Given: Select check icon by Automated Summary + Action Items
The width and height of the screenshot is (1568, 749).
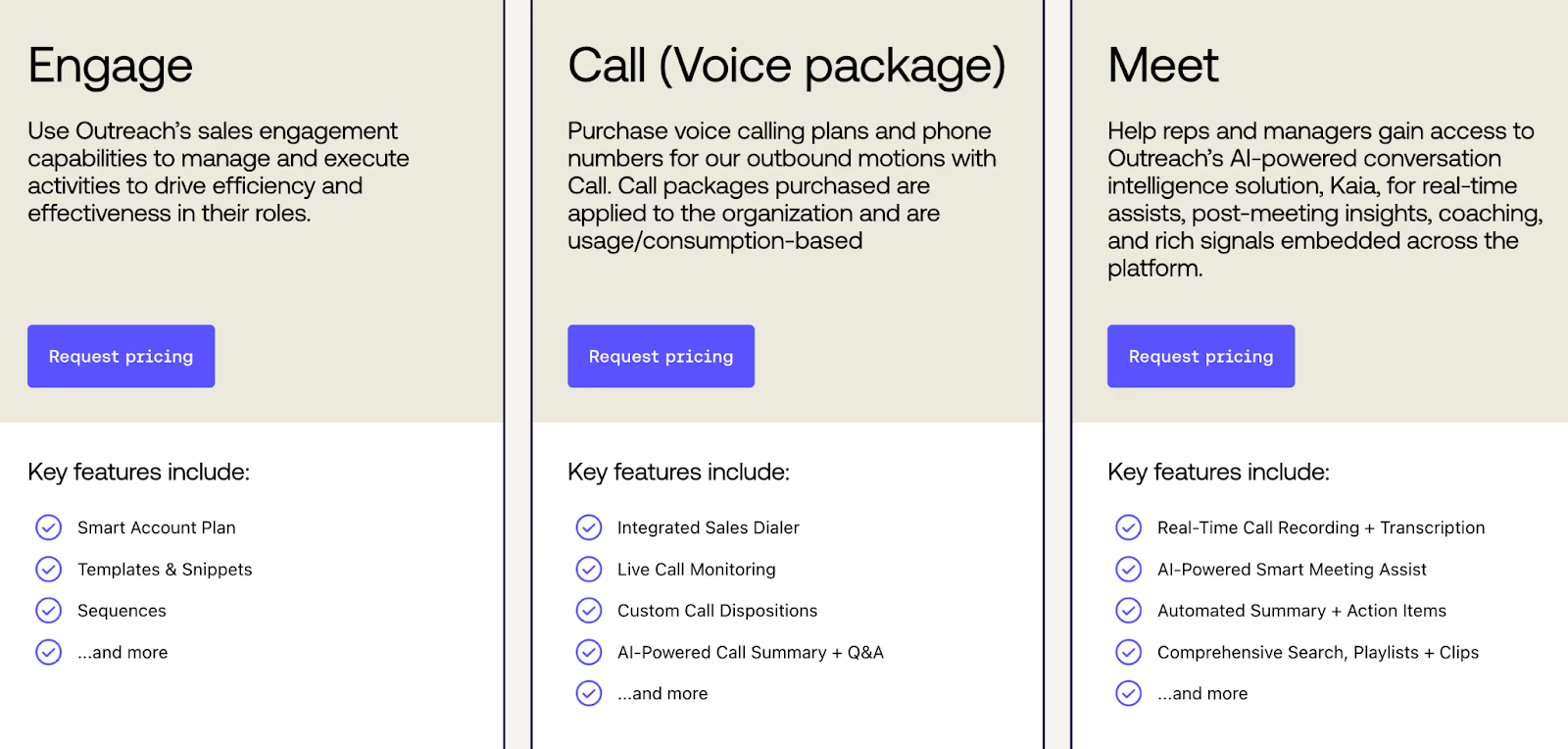Looking at the screenshot, I should pyautogui.click(x=1128, y=611).
